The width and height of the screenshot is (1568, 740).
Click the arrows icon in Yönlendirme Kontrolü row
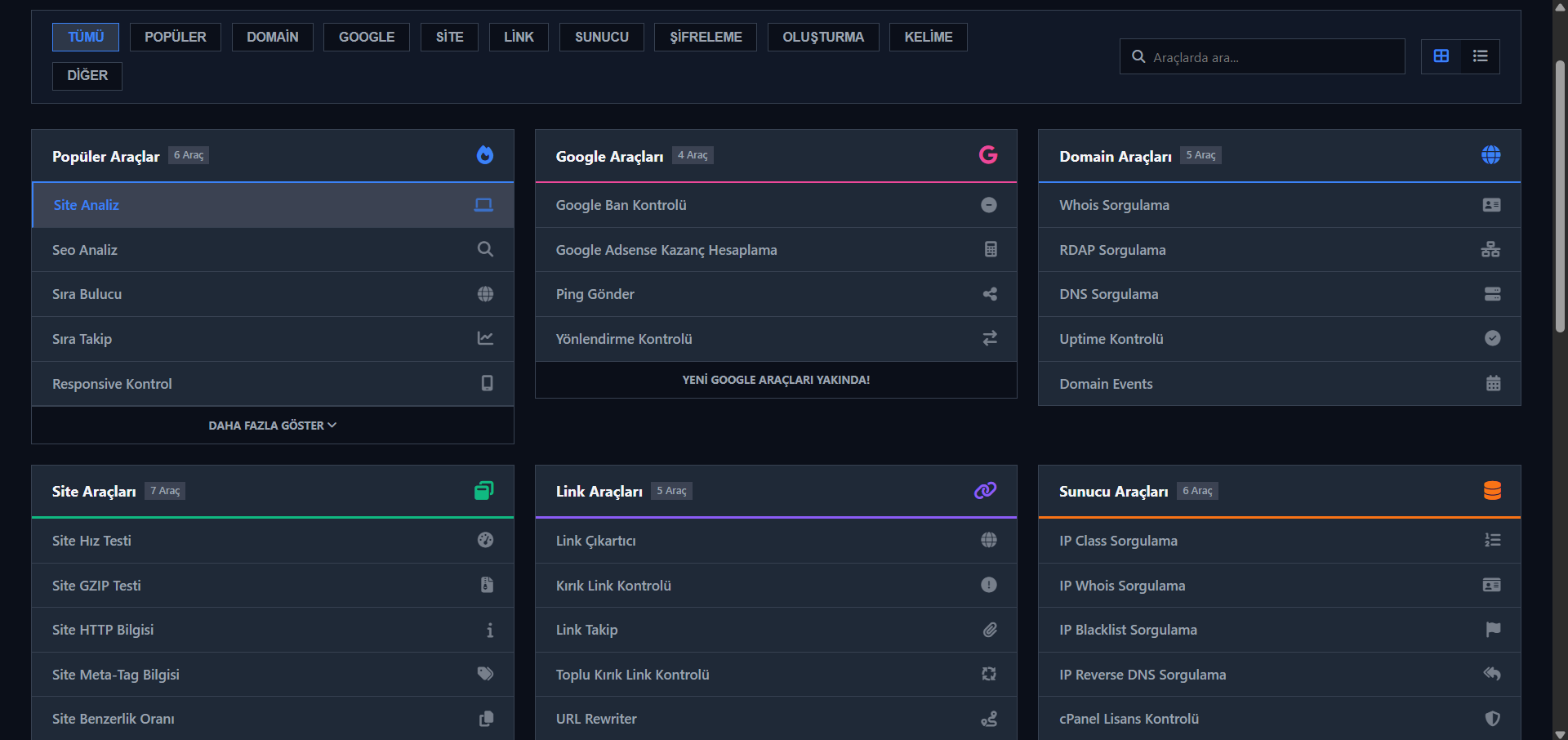pos(990,338)
